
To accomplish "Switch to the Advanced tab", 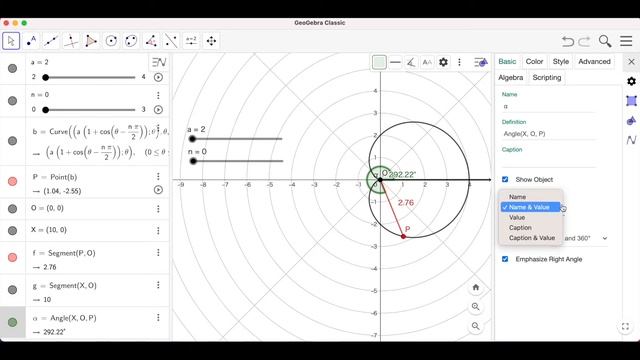I will click(594, 62).
